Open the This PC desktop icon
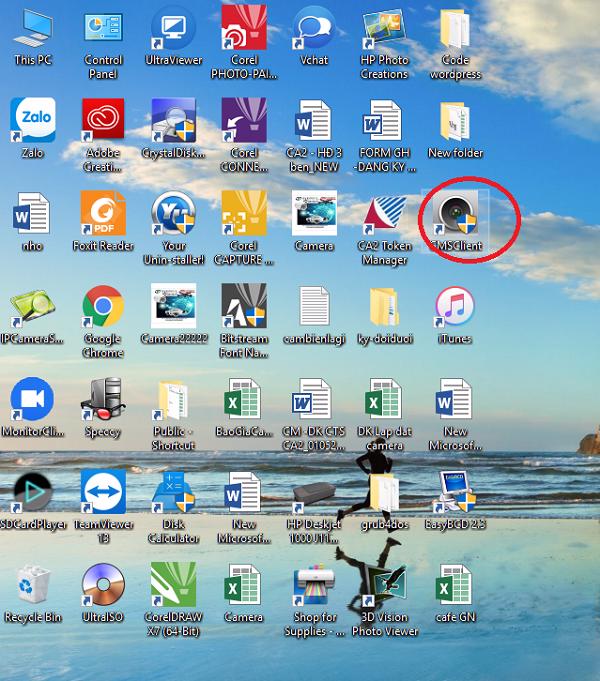The image size is (600, 681). tap(33, 29)
